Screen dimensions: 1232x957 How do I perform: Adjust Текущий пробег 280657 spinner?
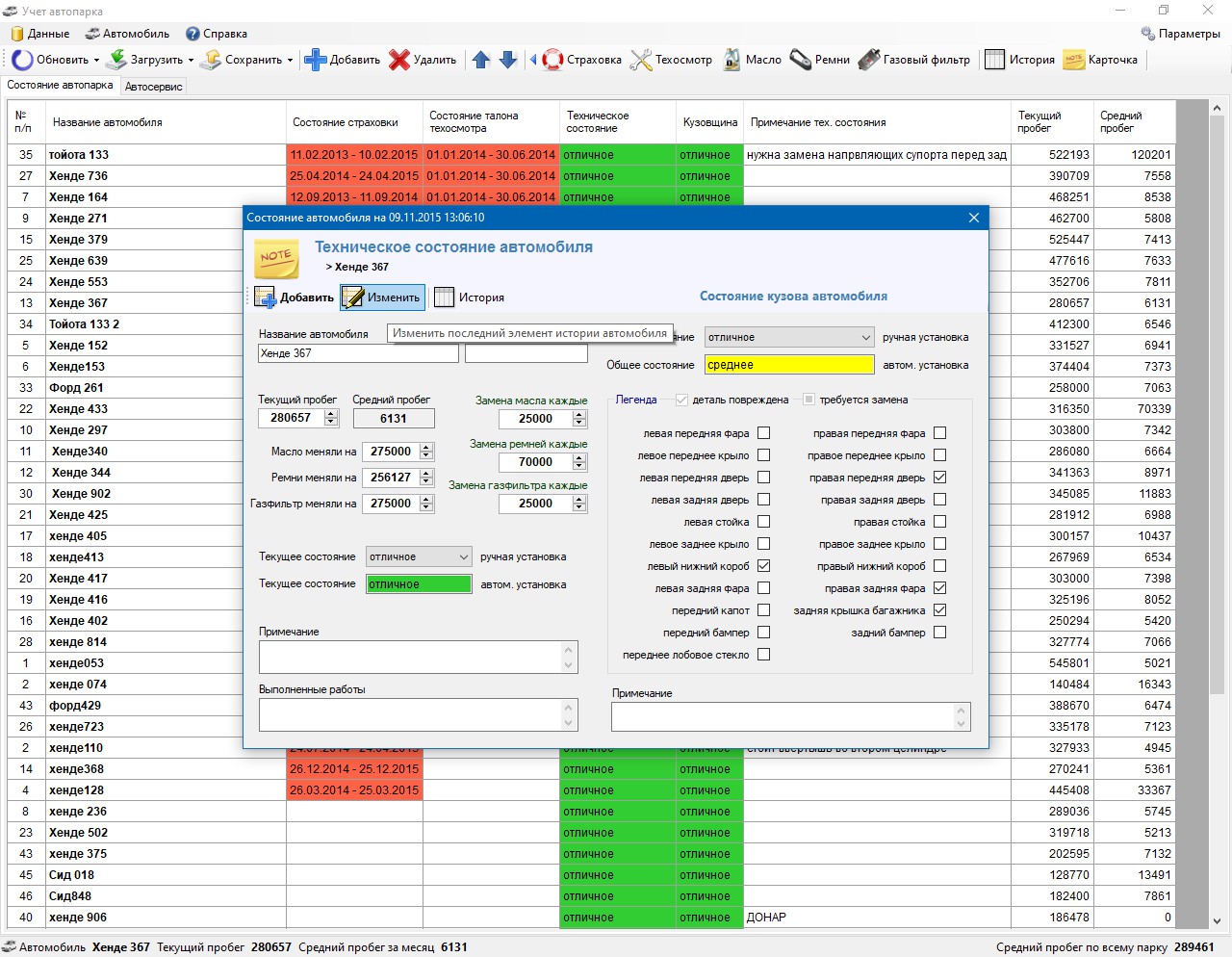click(x=331, y=418)
